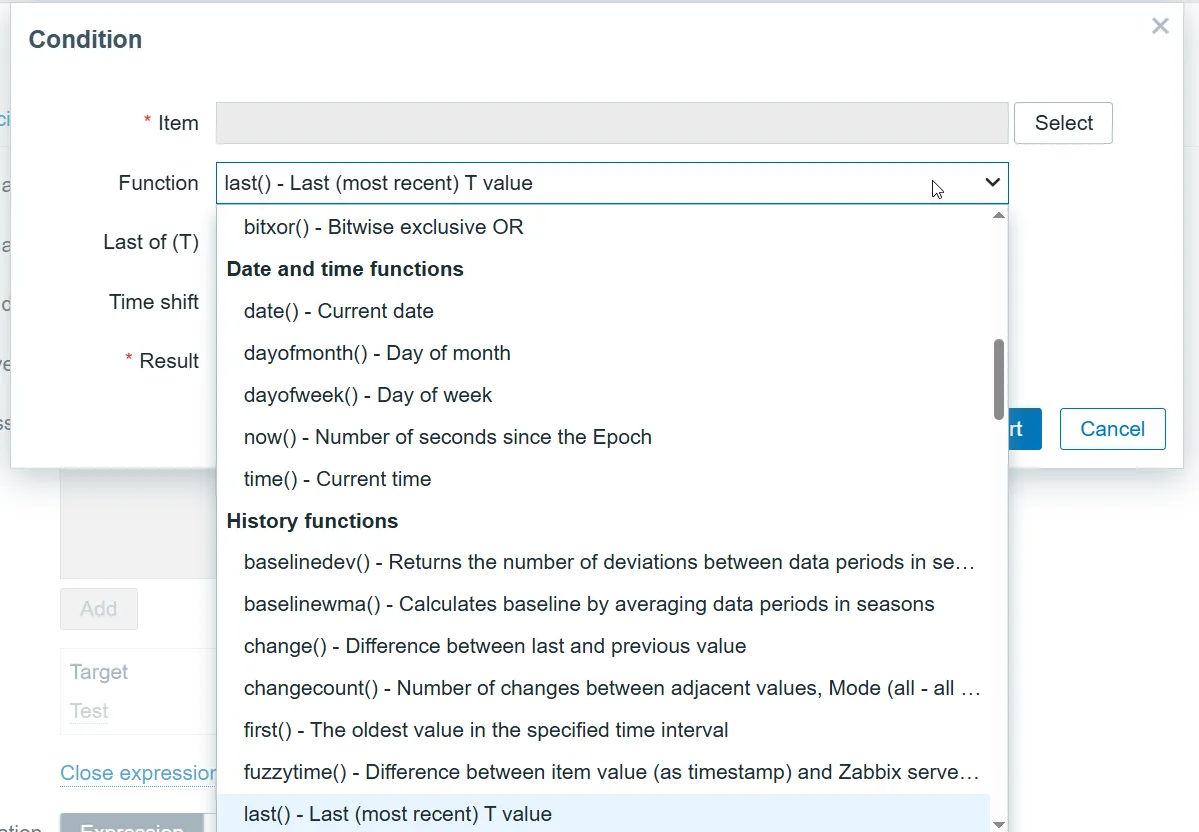Close the Condition dialog with X icon
This screenshot has width=1199, height=832.
click(x=1160, y=27)
